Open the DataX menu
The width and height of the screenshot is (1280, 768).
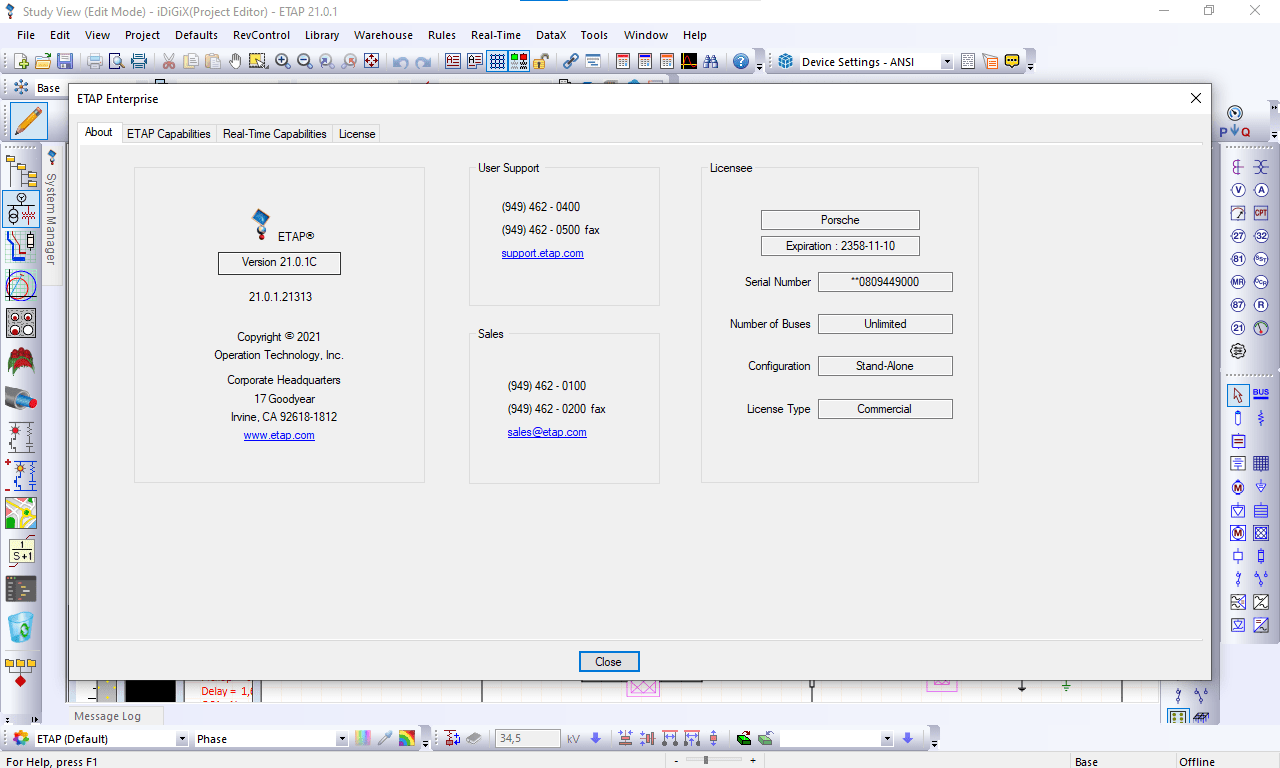[551, 35]
